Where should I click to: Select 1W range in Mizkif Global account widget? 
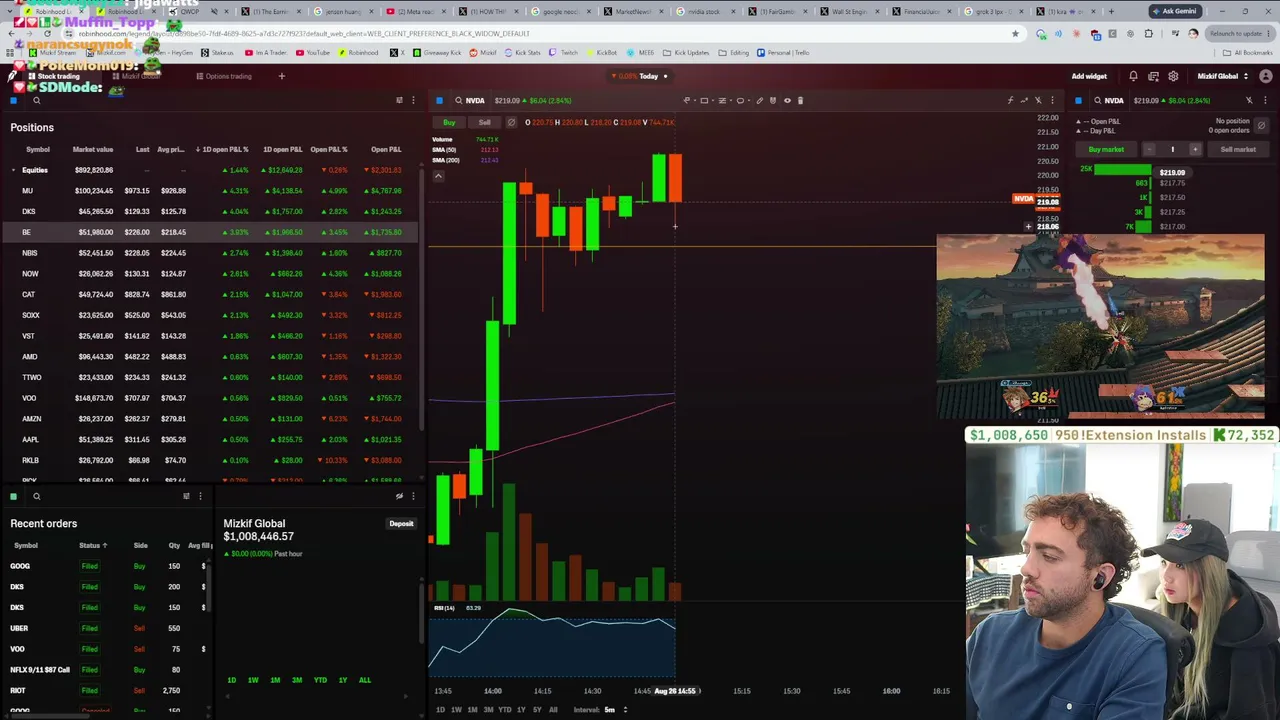point(253,680)
